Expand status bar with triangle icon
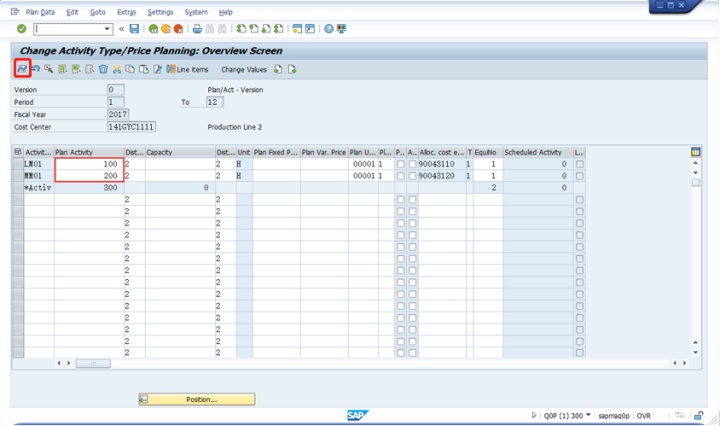Image resolution: width=720 pixels, height=426 pixels. pyautogui.click(x=534, y=415)
